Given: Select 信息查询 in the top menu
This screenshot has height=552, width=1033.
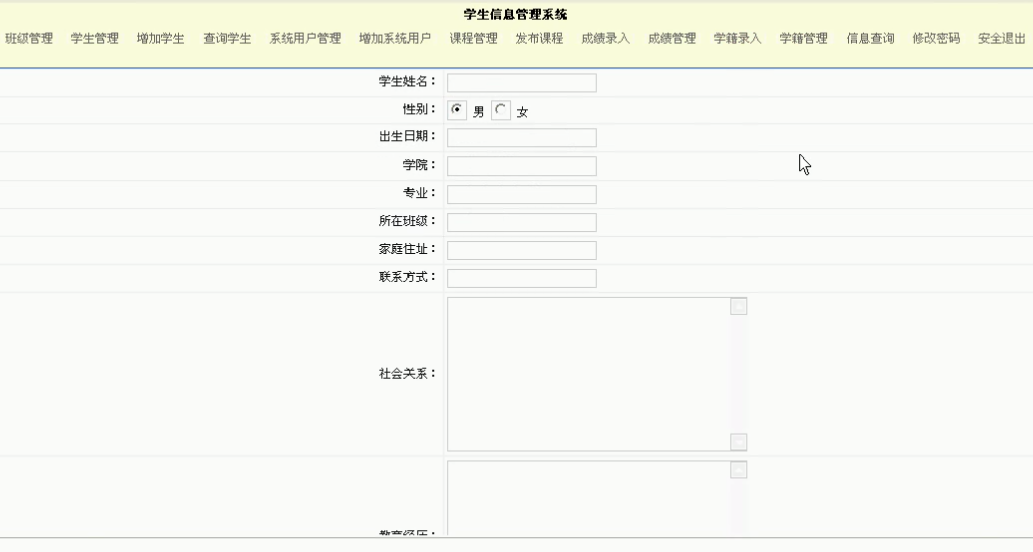Looking at the screenshot, I should [x=870, y=38].
